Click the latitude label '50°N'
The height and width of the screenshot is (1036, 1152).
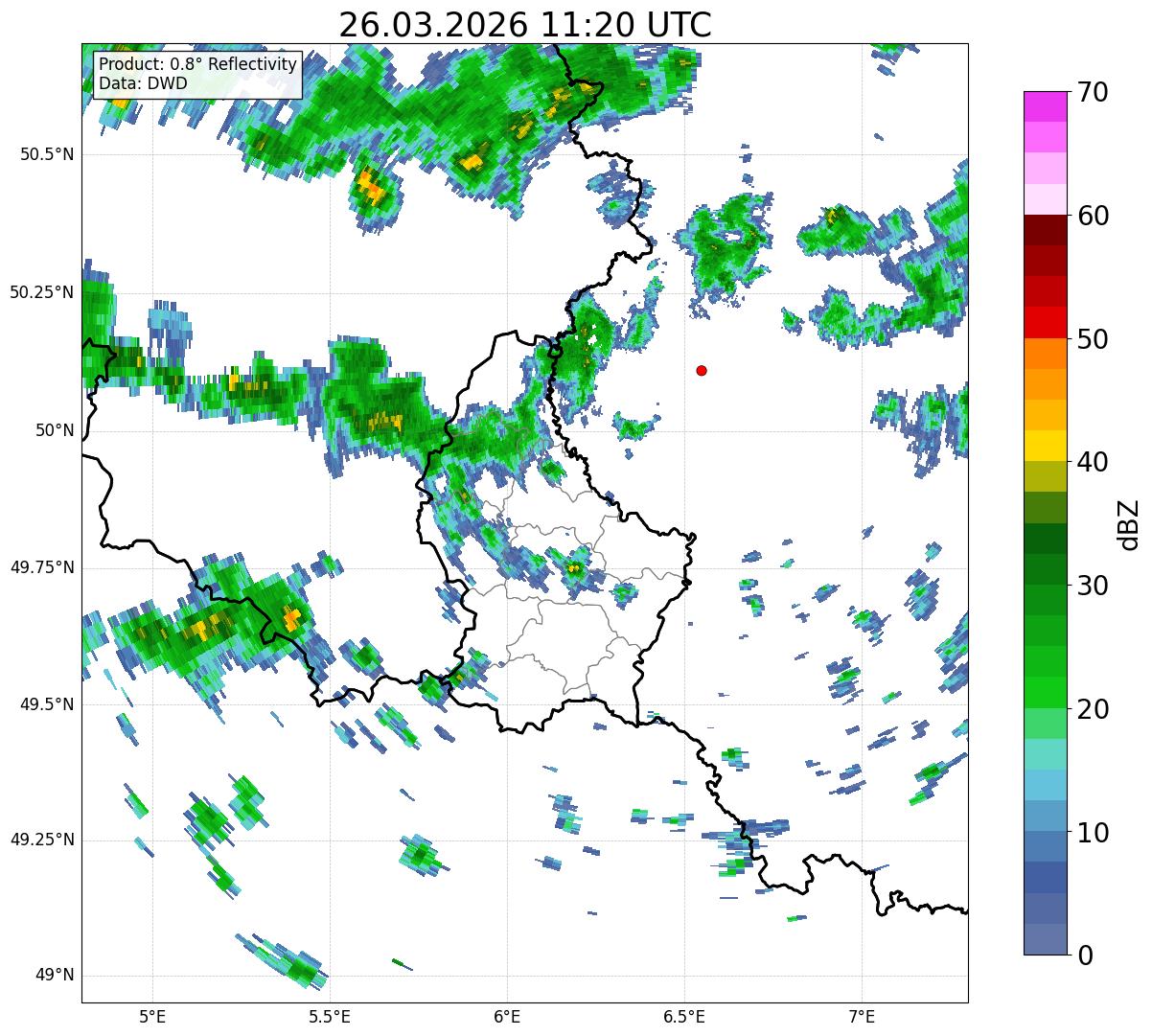tap(55, 430)
